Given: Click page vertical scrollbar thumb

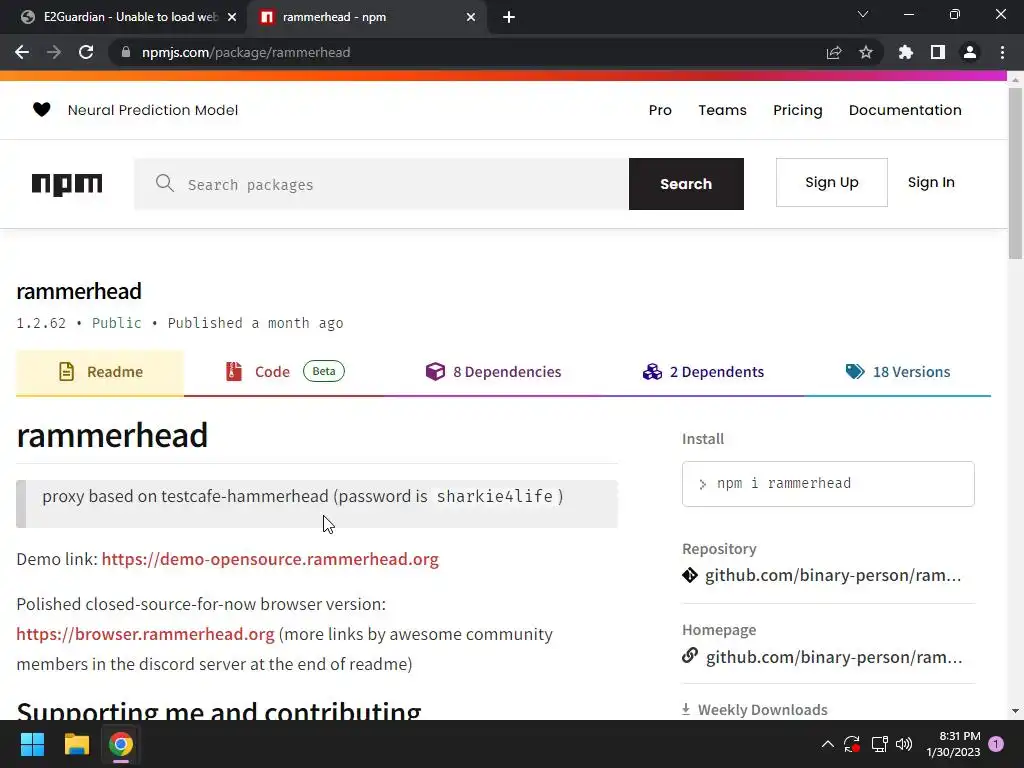Looking at the screenshot, I should pos(1015,173).
